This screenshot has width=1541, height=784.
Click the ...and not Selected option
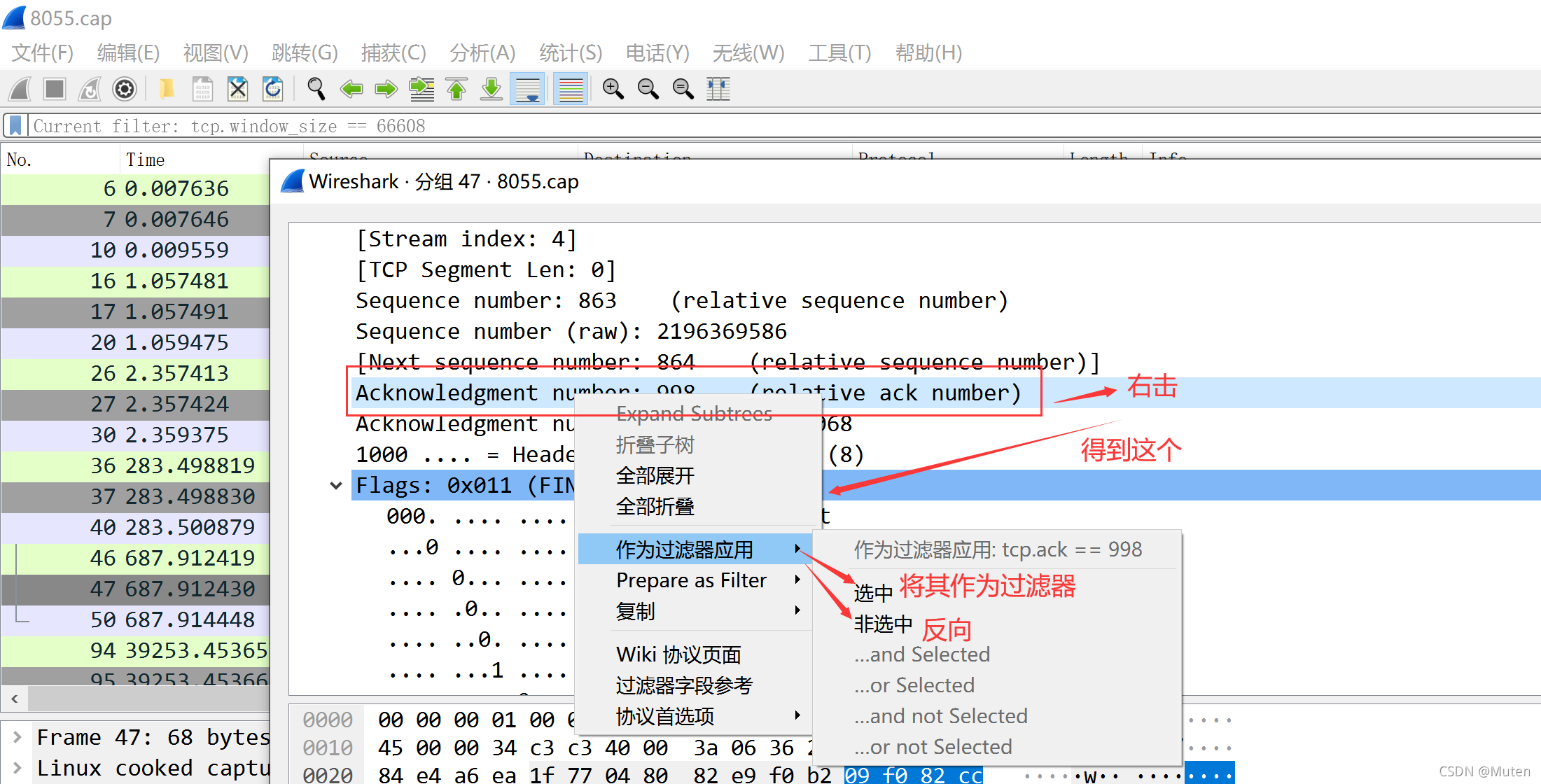[940, 716]
